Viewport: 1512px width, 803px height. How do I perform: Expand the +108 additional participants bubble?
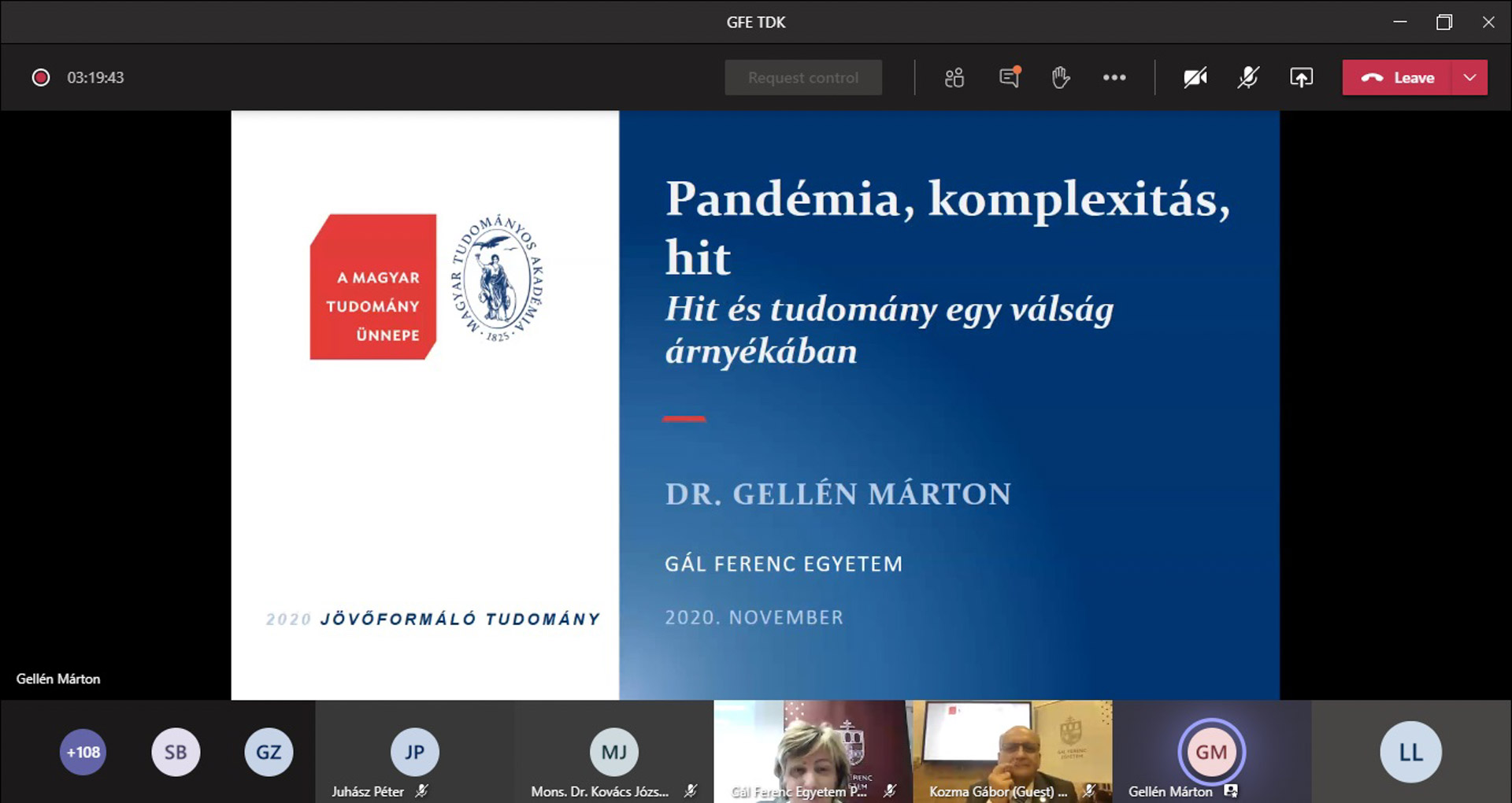tap(83, 752)
